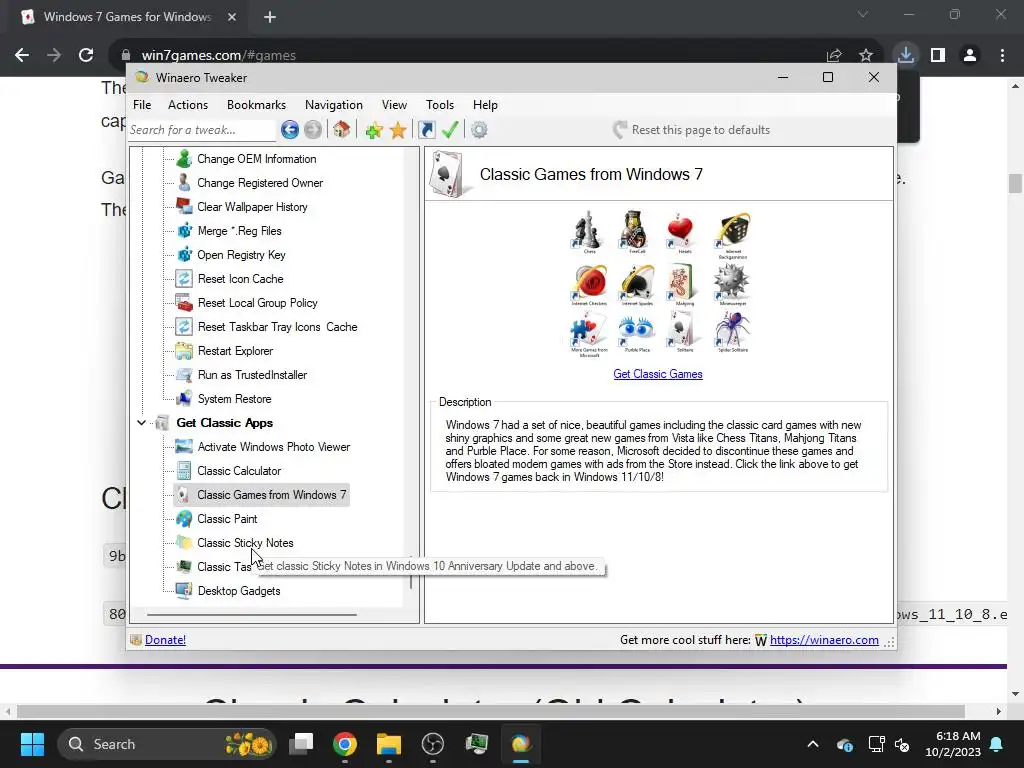Click Activate Windows Photo Viewer icon
The width and height of the screenshot is (1024, 768).
[x=184, y=447]
